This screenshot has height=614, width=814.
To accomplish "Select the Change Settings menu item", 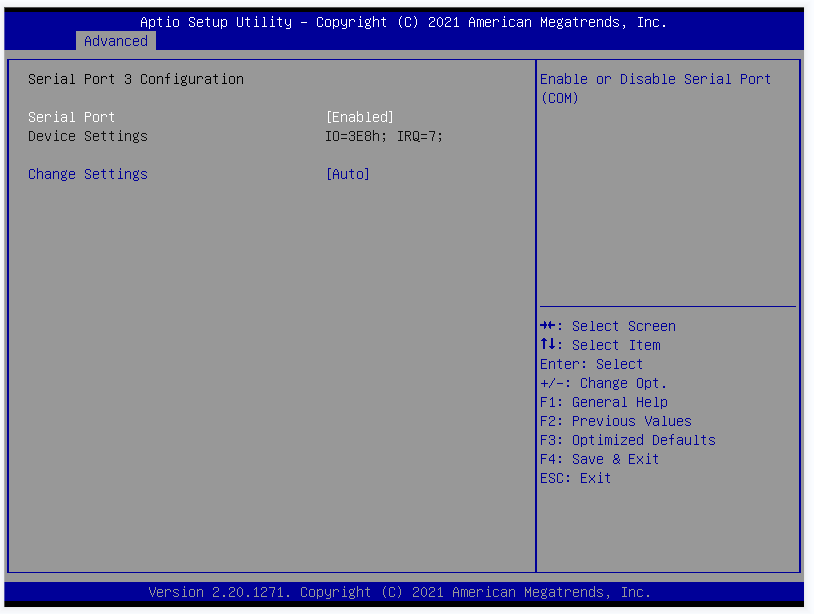I will (88, 174).
